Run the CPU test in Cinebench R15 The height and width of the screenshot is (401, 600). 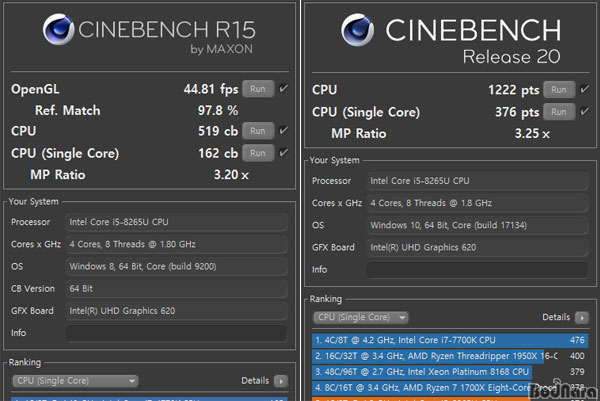258,131
